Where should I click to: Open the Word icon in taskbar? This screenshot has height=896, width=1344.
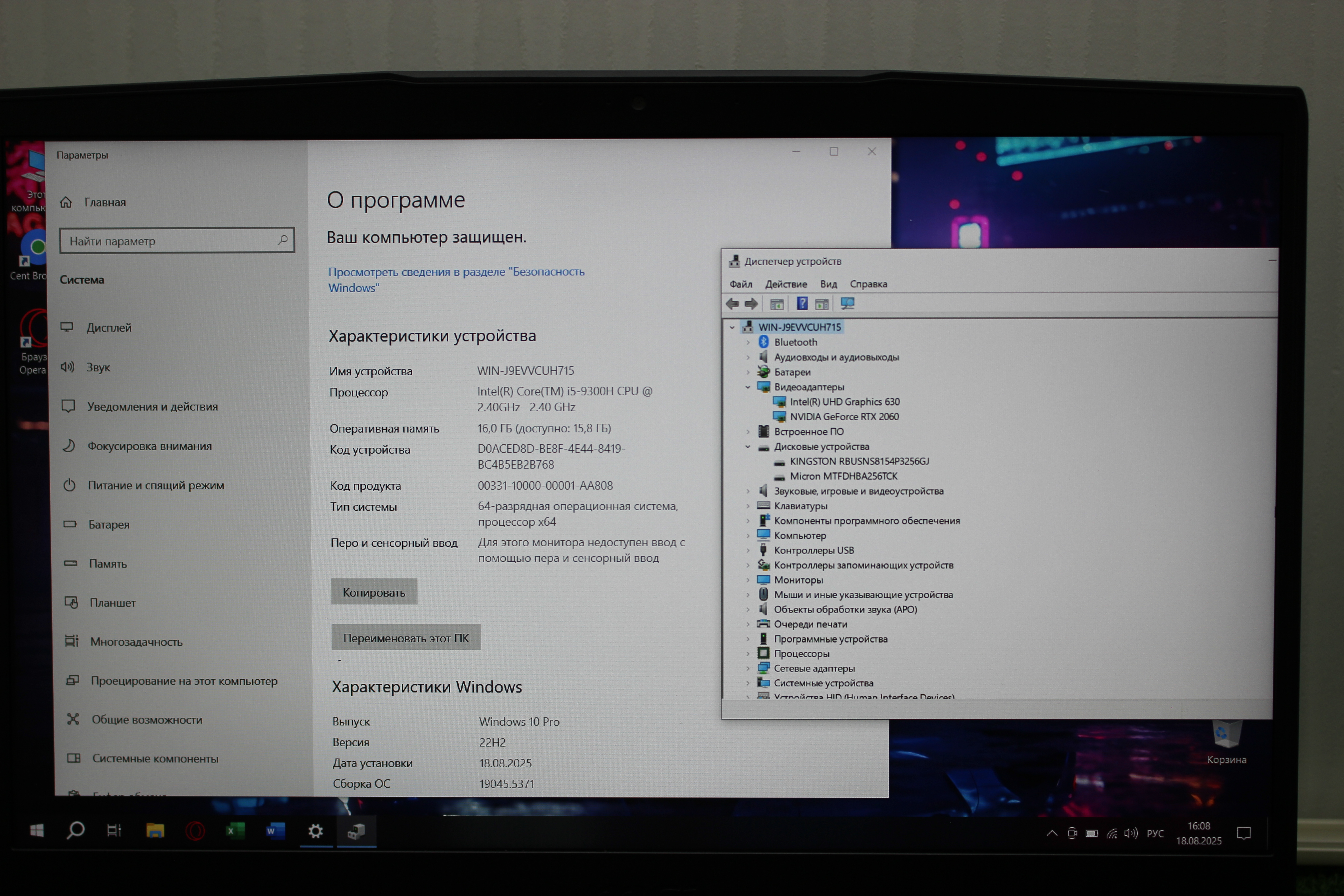pyautogui.click(x=275, y=831)
